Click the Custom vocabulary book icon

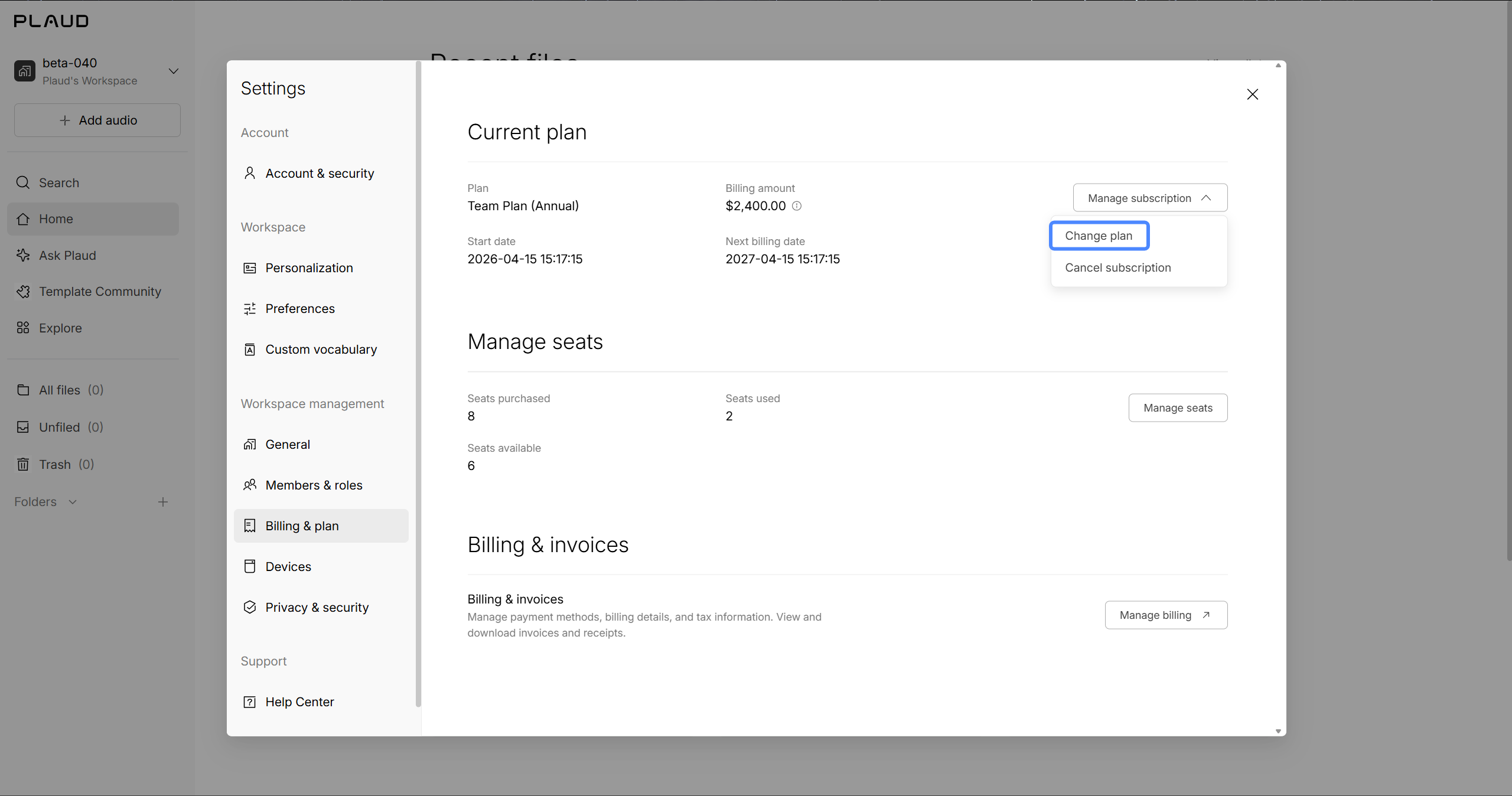[250, 350]
